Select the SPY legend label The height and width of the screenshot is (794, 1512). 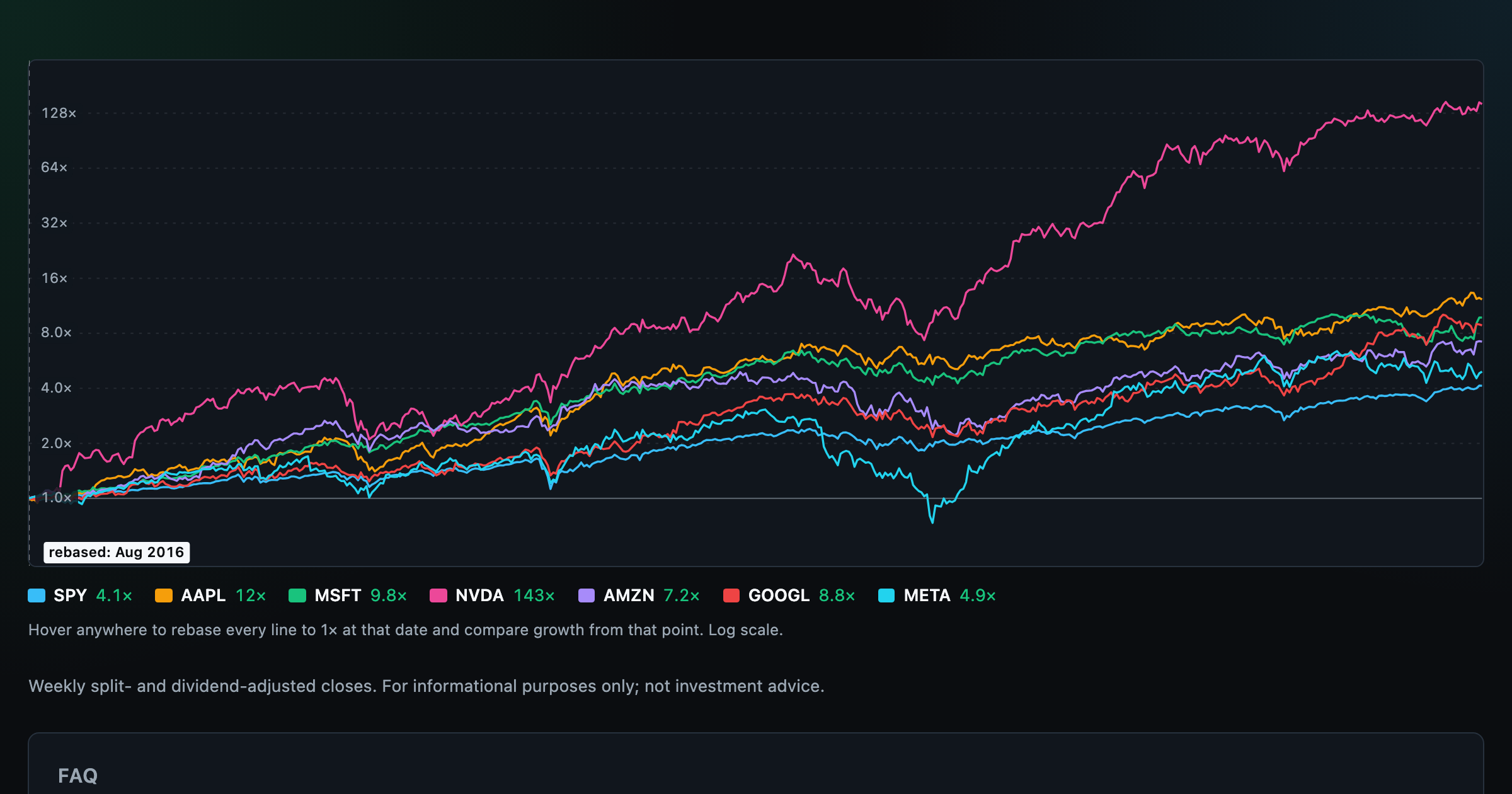coord(70,595)
